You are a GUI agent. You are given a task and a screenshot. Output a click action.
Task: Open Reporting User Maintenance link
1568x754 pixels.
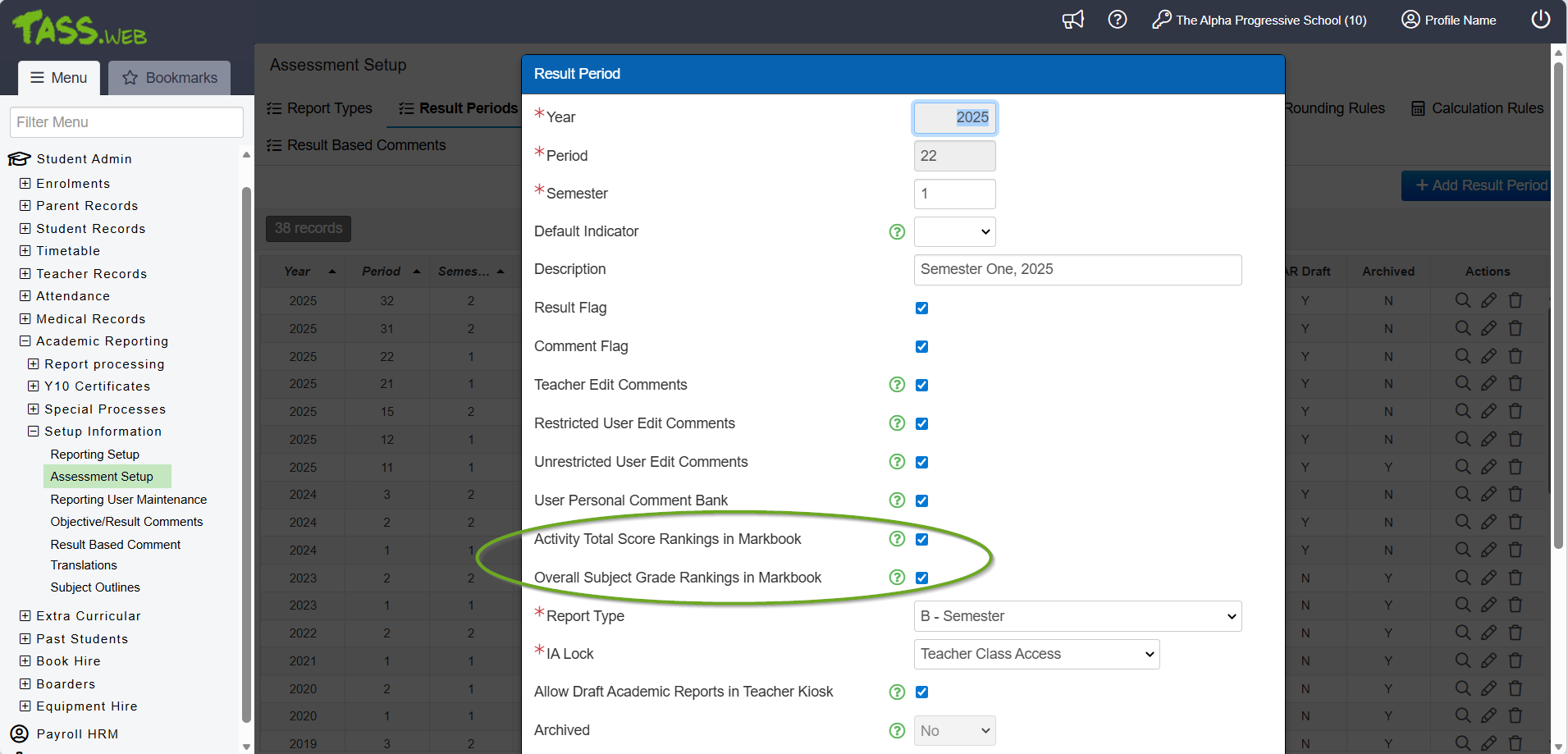pyautogui.click(x=128, y=500)
